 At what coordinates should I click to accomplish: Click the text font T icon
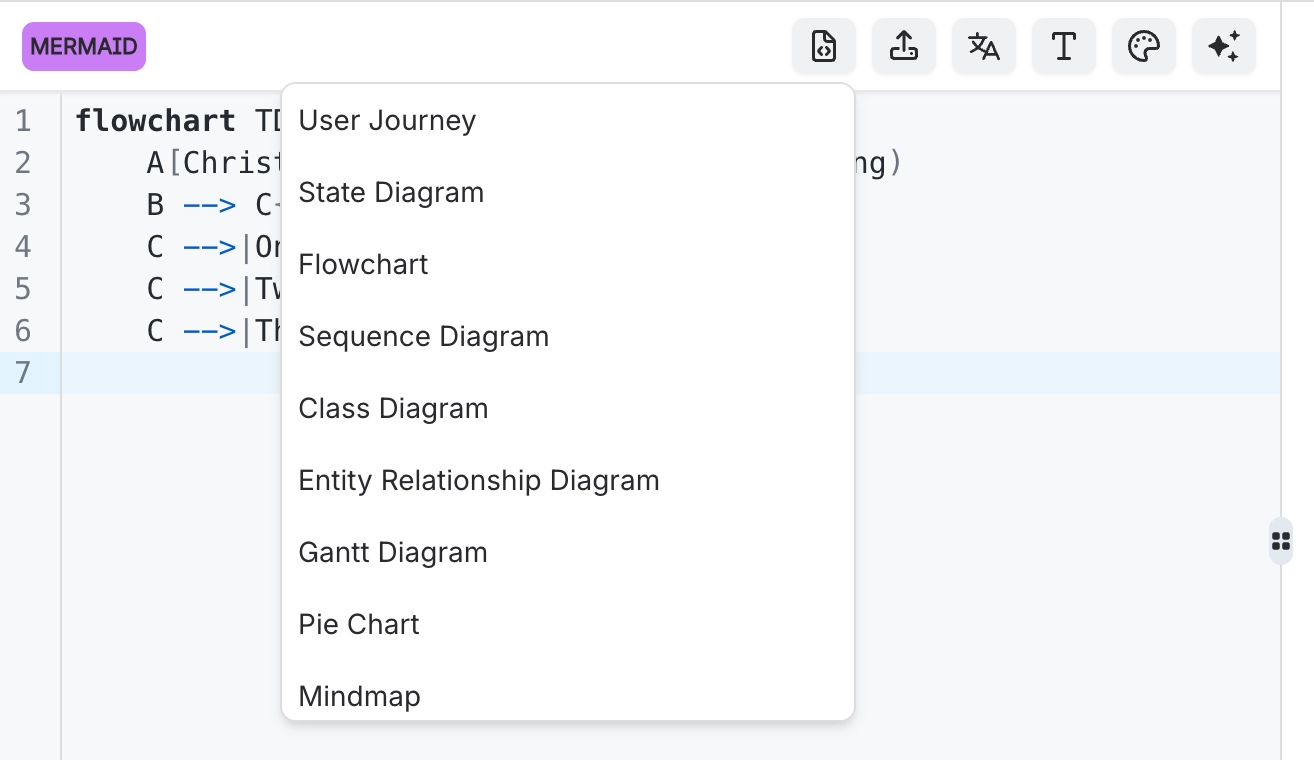pyautogui.click(x=1063, y=46)
